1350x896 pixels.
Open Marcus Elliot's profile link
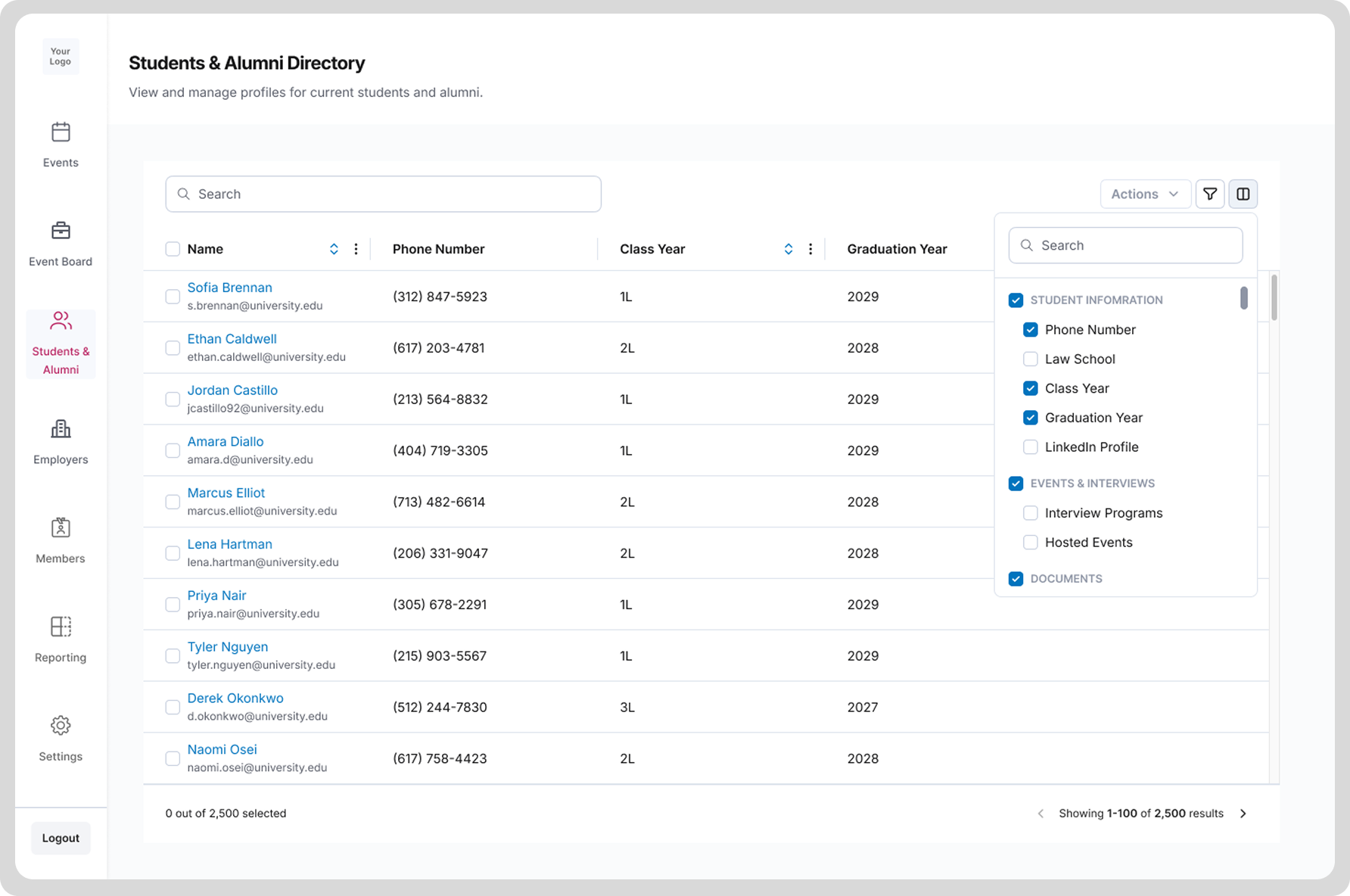(x=226, y=493)
